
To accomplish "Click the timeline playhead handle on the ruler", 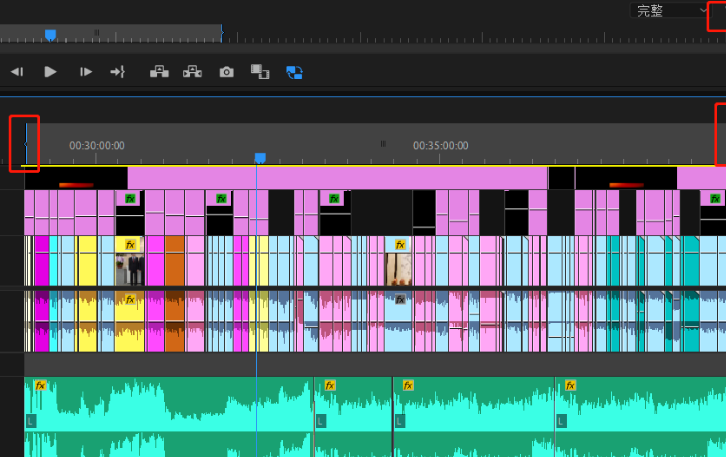I will coord(260,158).
